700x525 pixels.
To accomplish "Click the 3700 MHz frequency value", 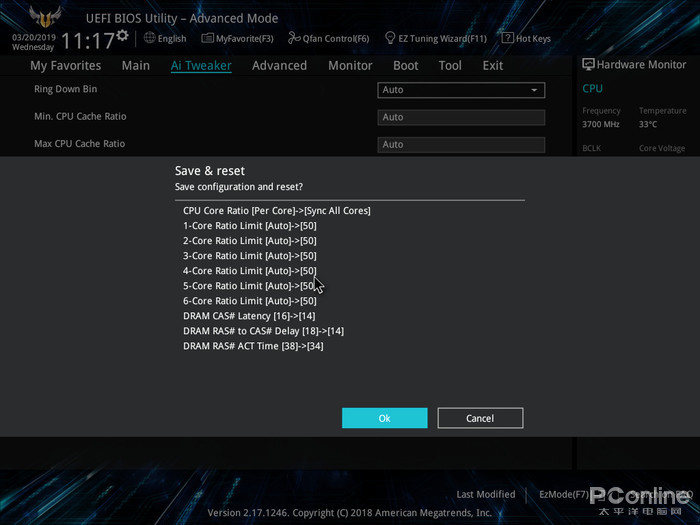I will tap(600, 124).
